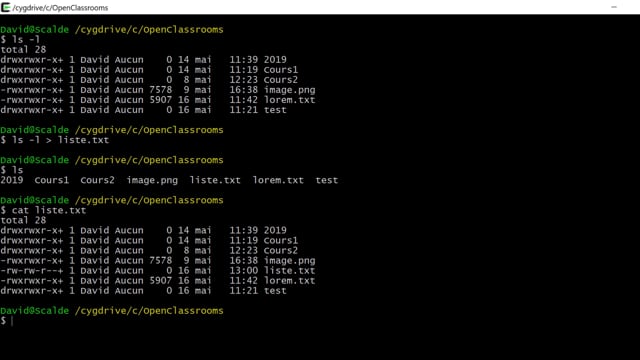Screen dimensions: 640x360
Task: Click '16:38 image.png' in the cat output
Action: pos(272,260)
